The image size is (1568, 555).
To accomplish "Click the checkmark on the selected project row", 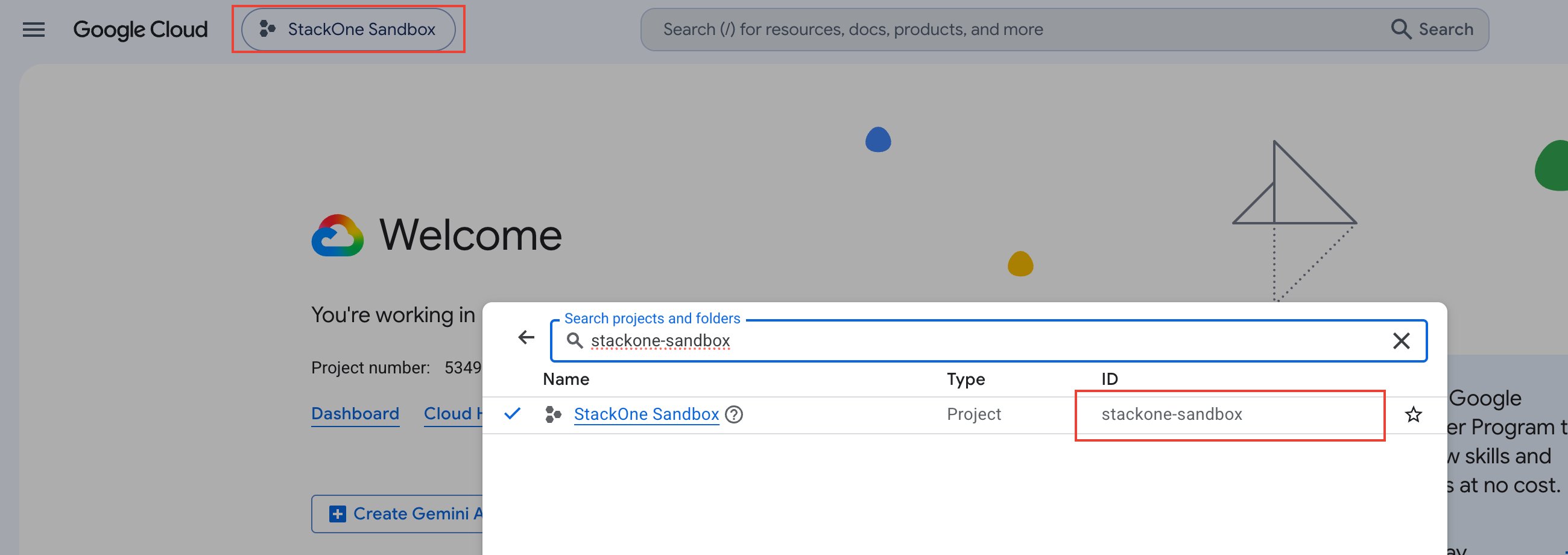I will [513, 414].
